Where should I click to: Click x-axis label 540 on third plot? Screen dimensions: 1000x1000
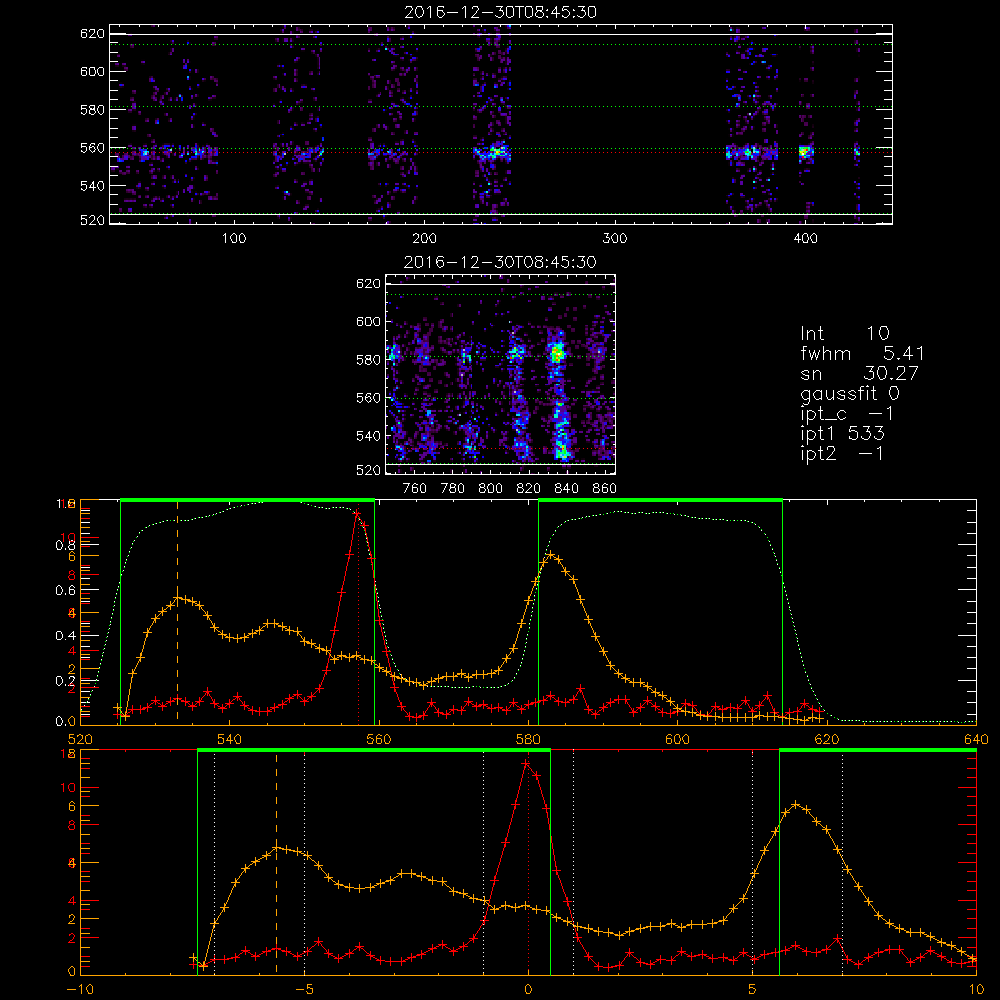230,739
